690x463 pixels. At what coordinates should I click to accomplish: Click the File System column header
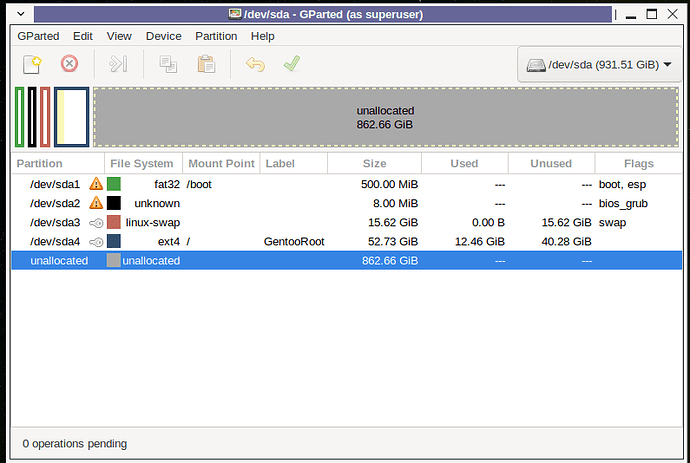tap(143, 163)
